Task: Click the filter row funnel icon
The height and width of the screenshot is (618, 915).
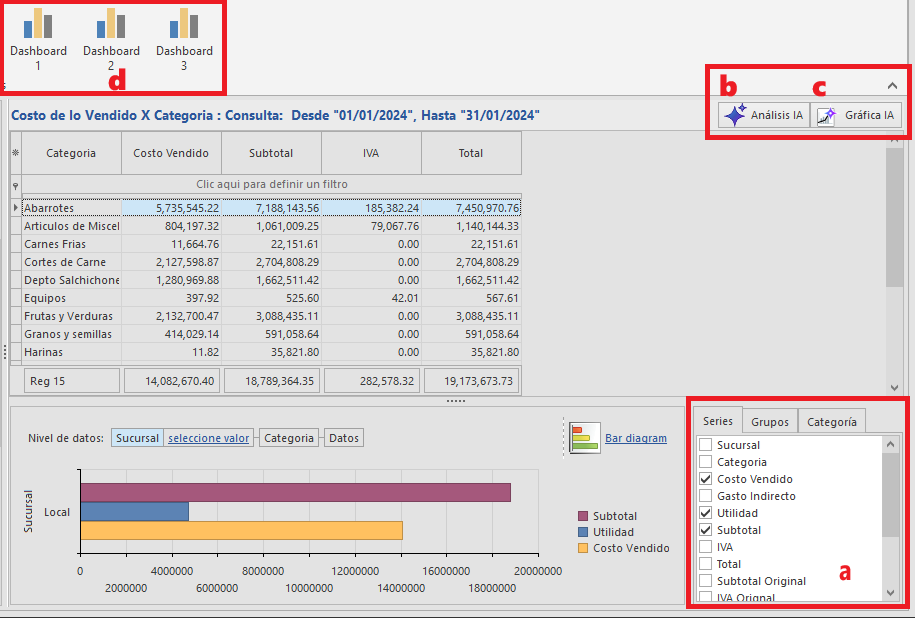Action: pyautogui.click(x=16, y=186)
